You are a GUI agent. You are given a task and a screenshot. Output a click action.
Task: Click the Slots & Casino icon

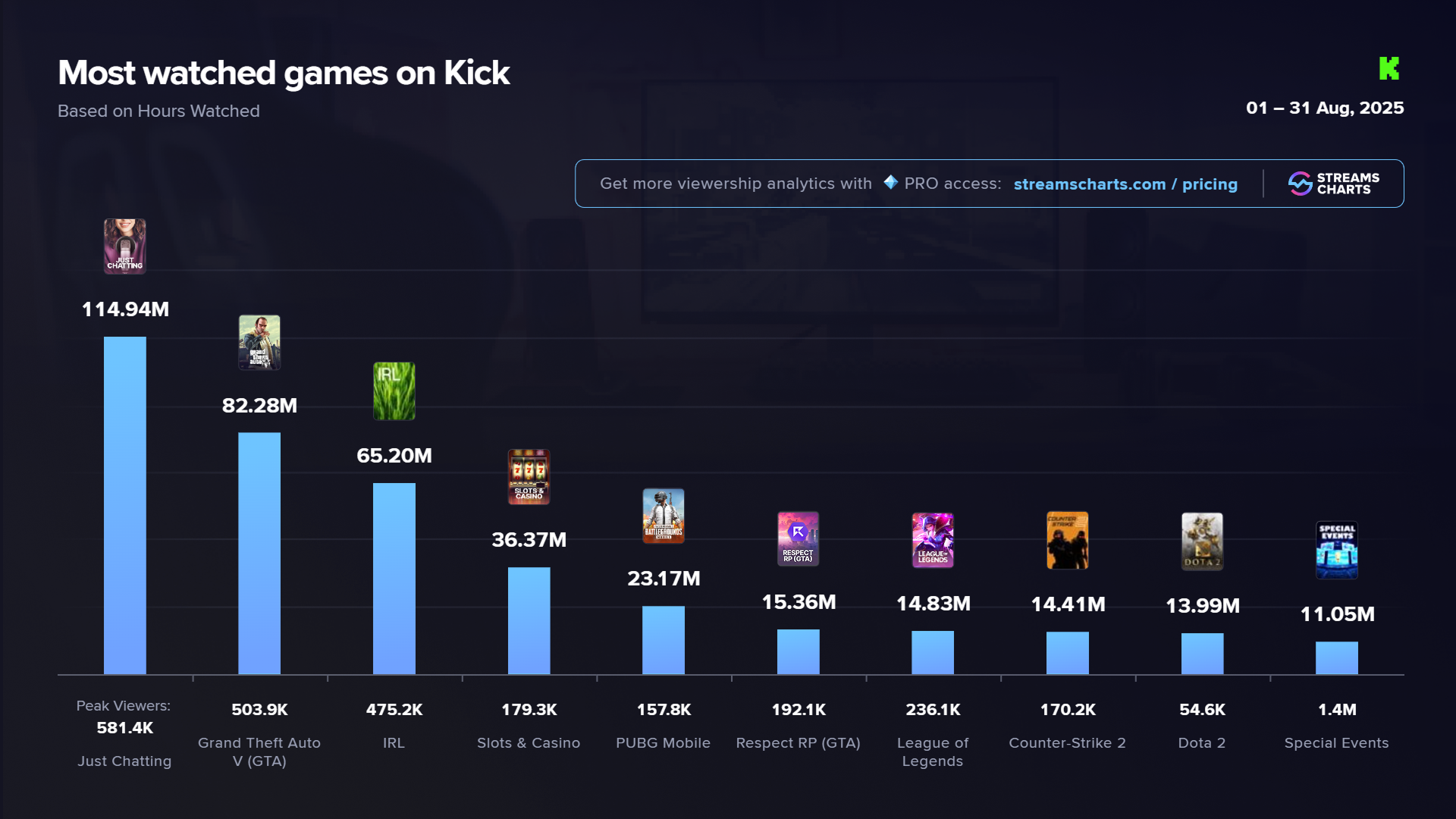pyautogui.click(x=529, y=477)
